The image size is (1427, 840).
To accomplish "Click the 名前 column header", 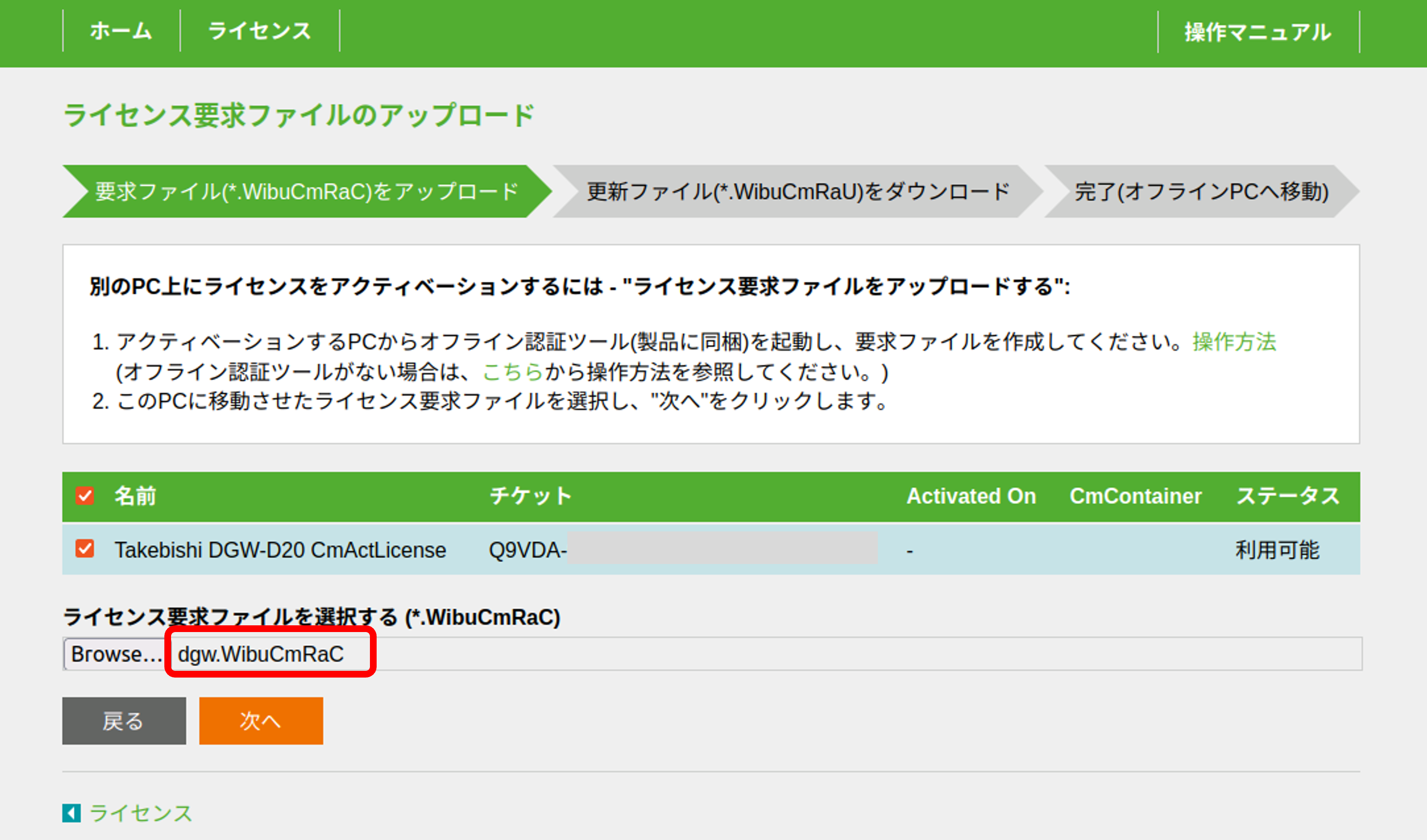I will coord(135,496).
